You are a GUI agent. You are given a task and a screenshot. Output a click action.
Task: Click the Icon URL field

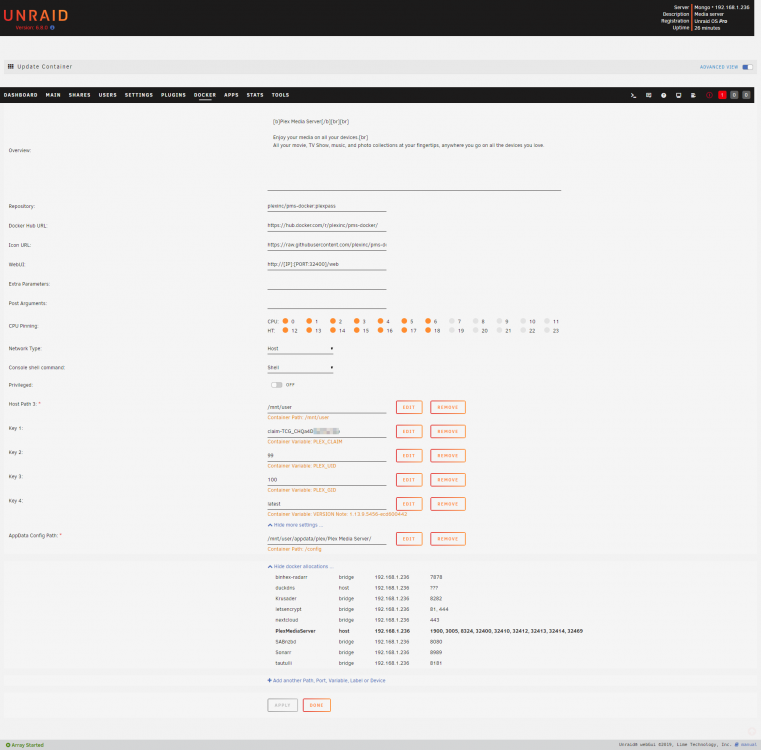click(327, 245)
